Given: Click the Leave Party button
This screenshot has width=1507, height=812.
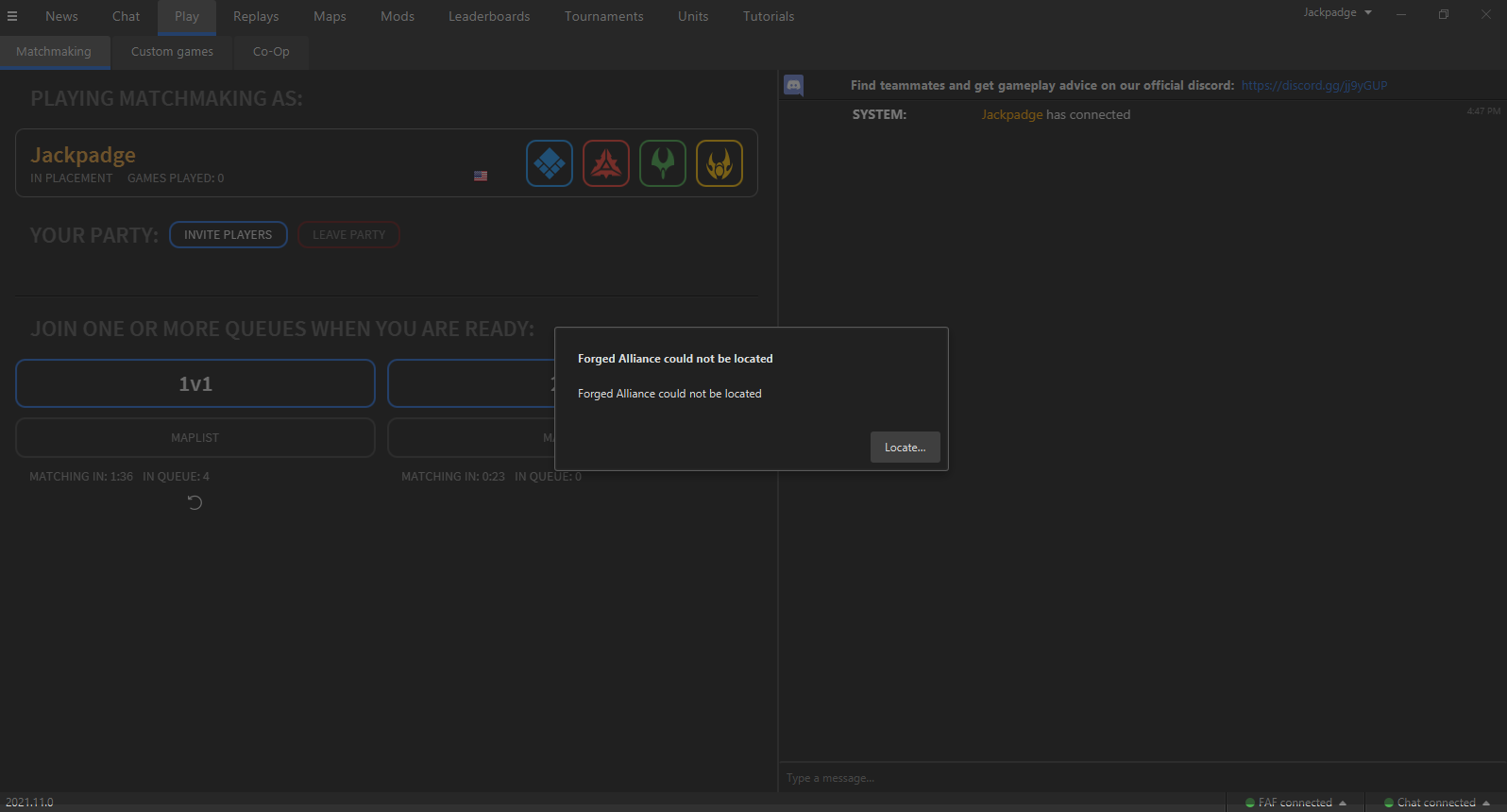Looking at the screenshot, I should 348,234.
